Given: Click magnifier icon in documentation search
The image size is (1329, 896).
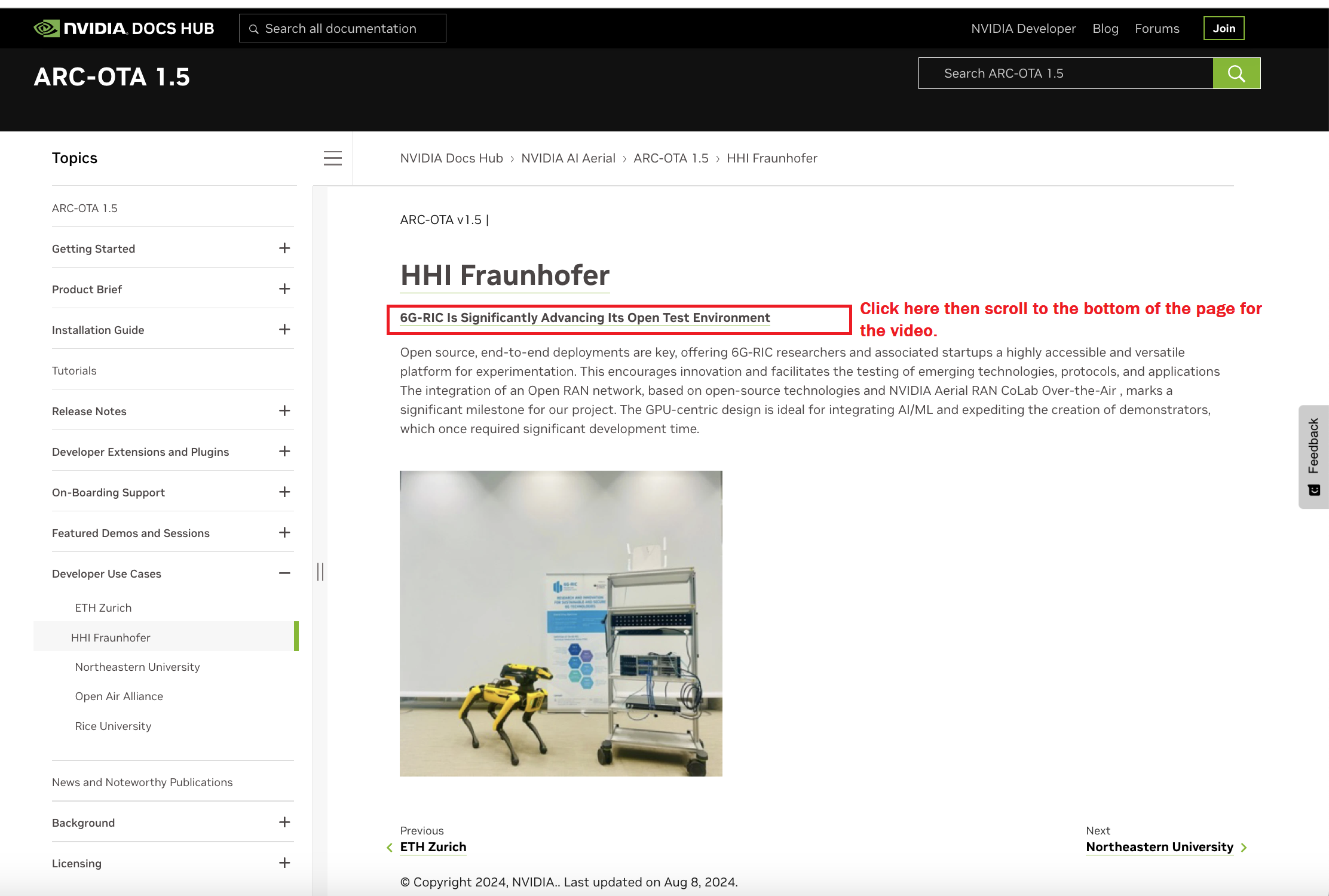Looking at the screenshot, I should (x=254, y=29).
